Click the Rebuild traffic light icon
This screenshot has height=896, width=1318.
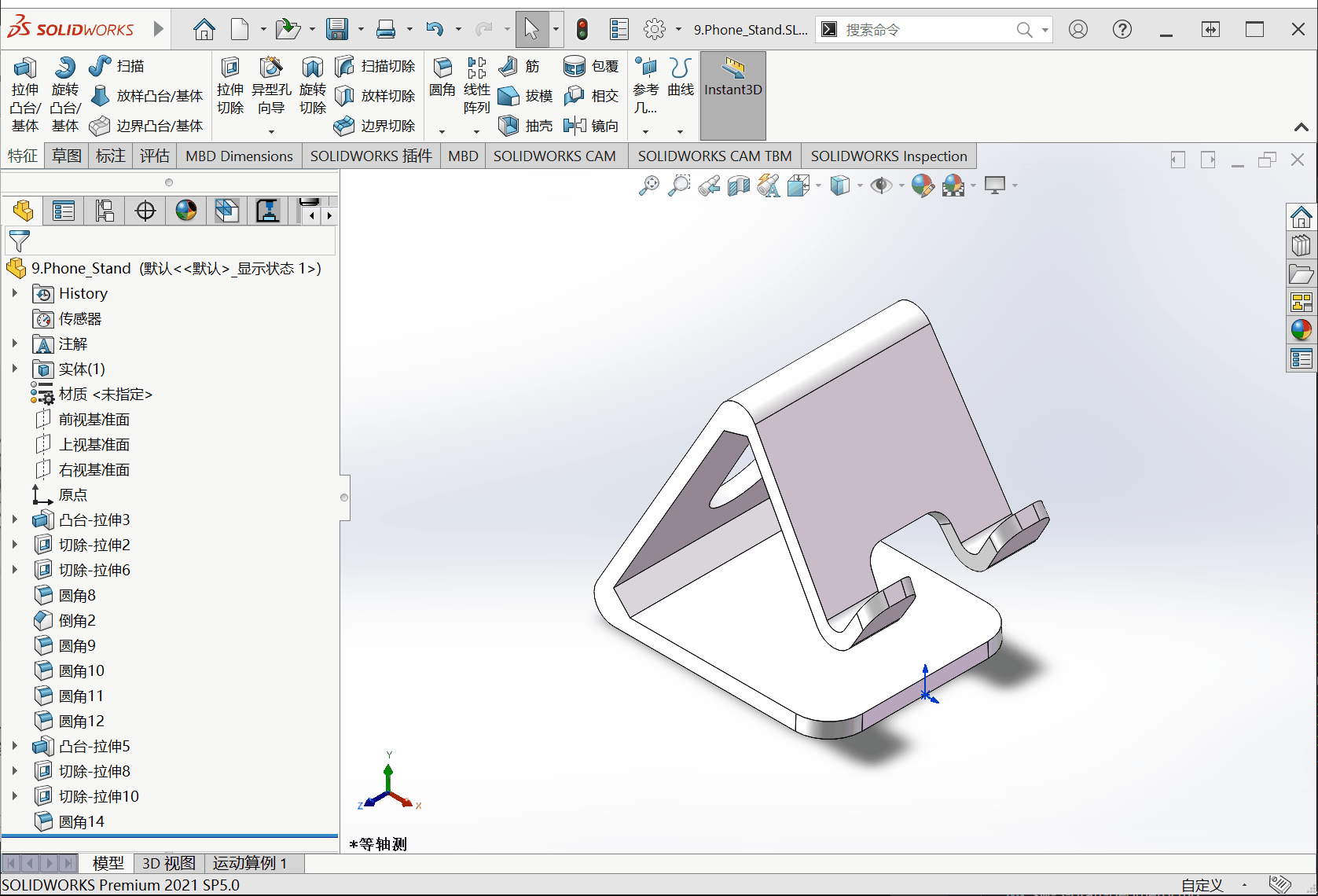[582, 30]
